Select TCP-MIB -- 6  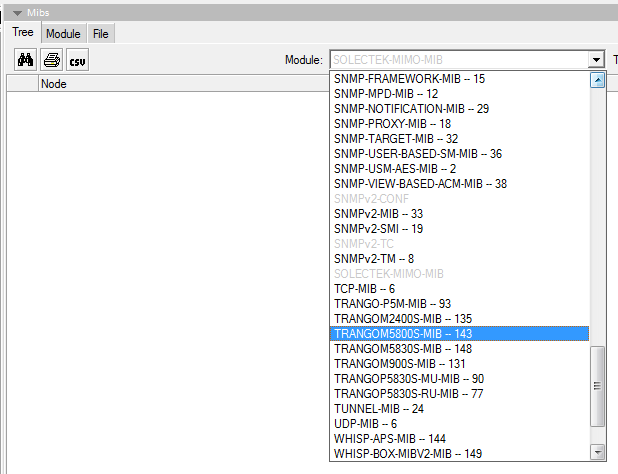[x=460, y=288]
